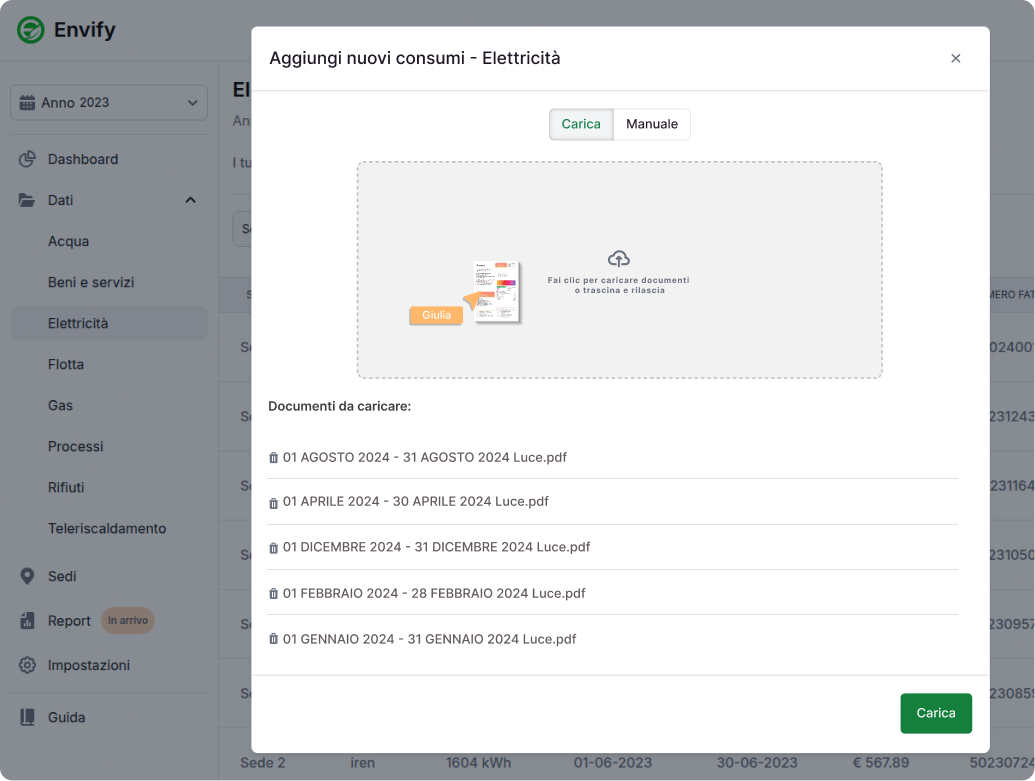Select the Carica tab in the dialog
The height and width of the screenshot is (781, 1035).
point(581,124)
